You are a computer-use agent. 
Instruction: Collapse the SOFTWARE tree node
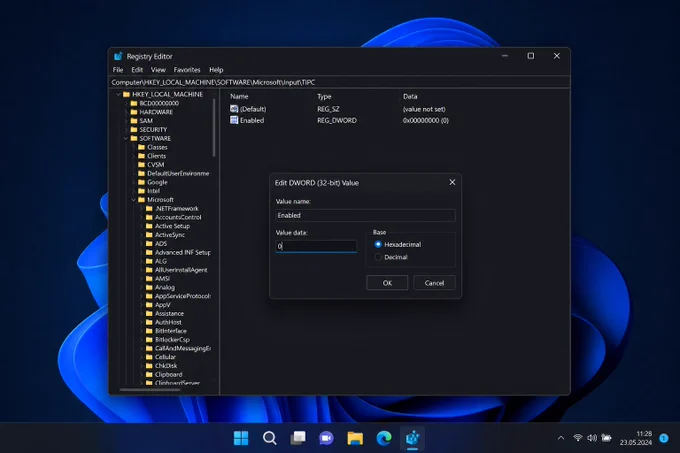pos(126,138)
